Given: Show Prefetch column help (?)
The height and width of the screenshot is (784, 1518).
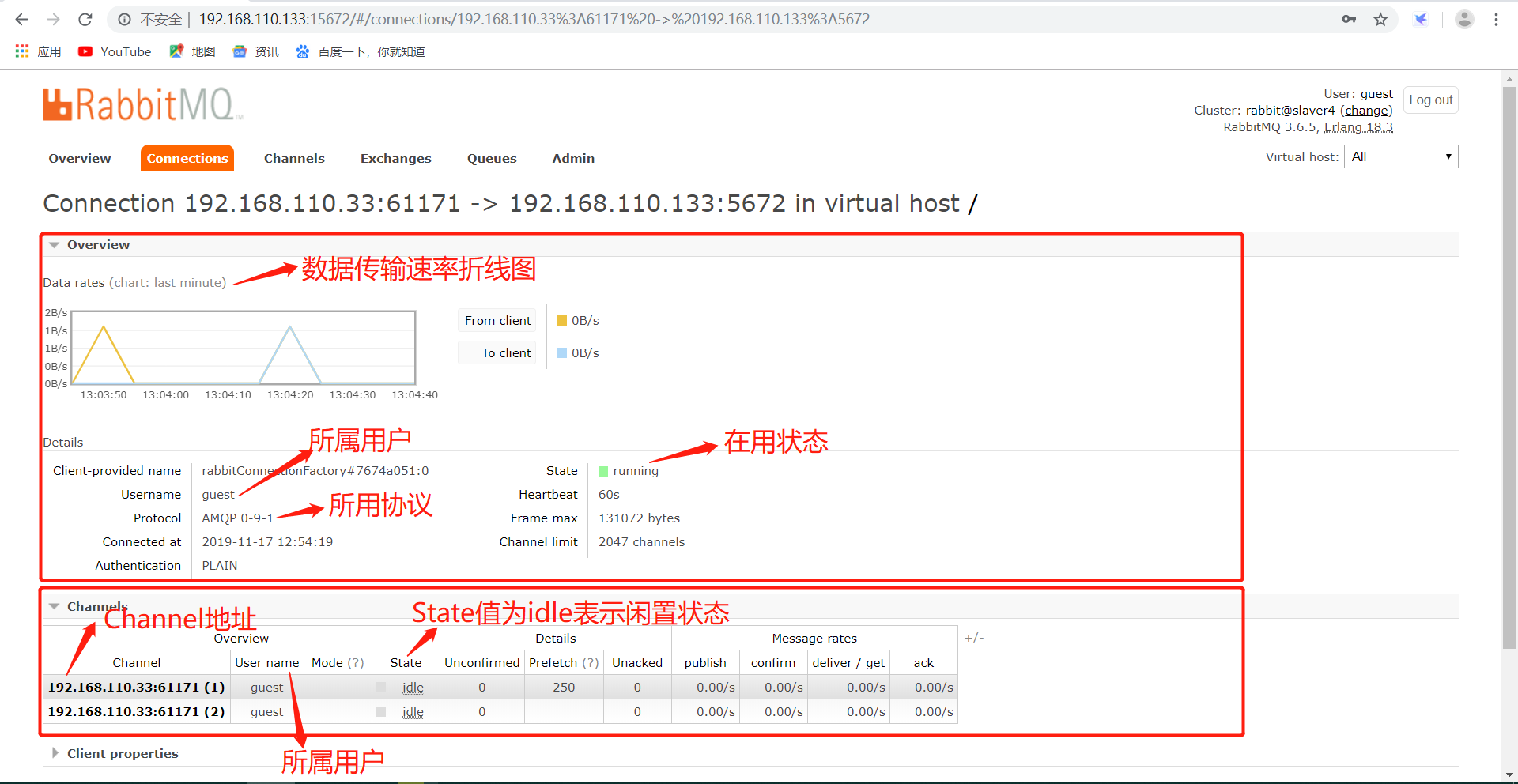Looking at the screenshot, I should [590, 662].
